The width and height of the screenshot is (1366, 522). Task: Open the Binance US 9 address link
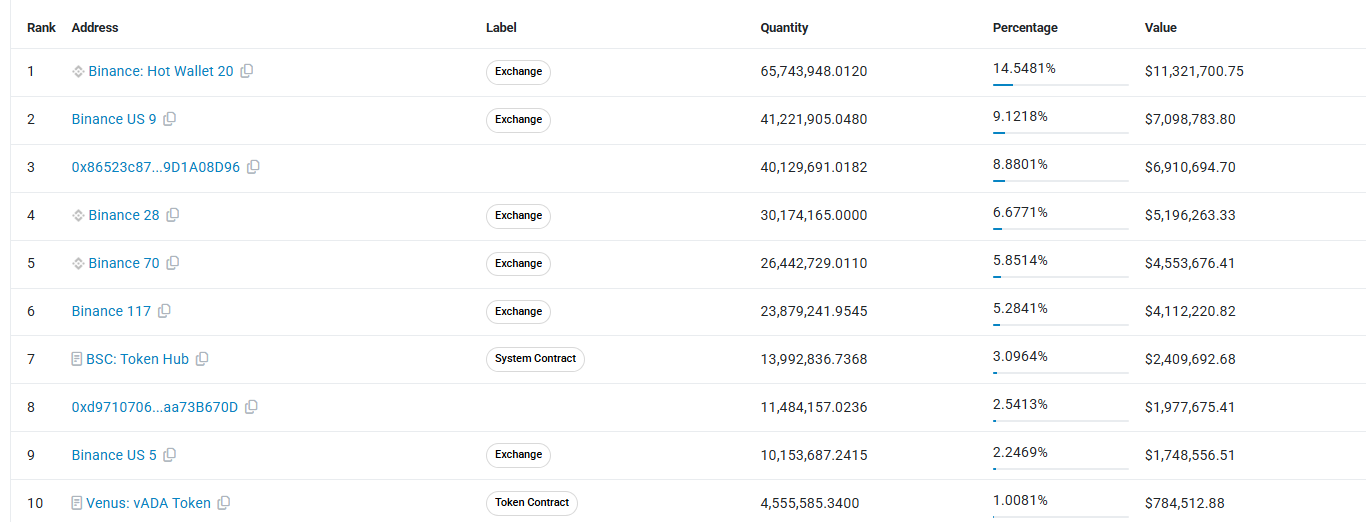pyautogui.click(x=114, y=119)
